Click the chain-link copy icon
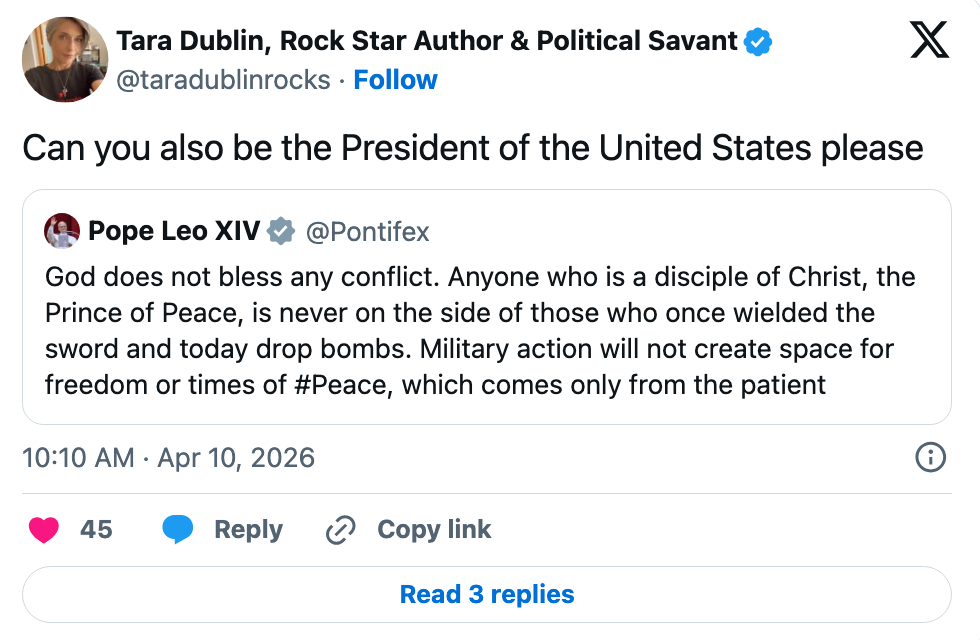Image resolution: width=980 pixels, height=640 pixels. pos(342,529)
